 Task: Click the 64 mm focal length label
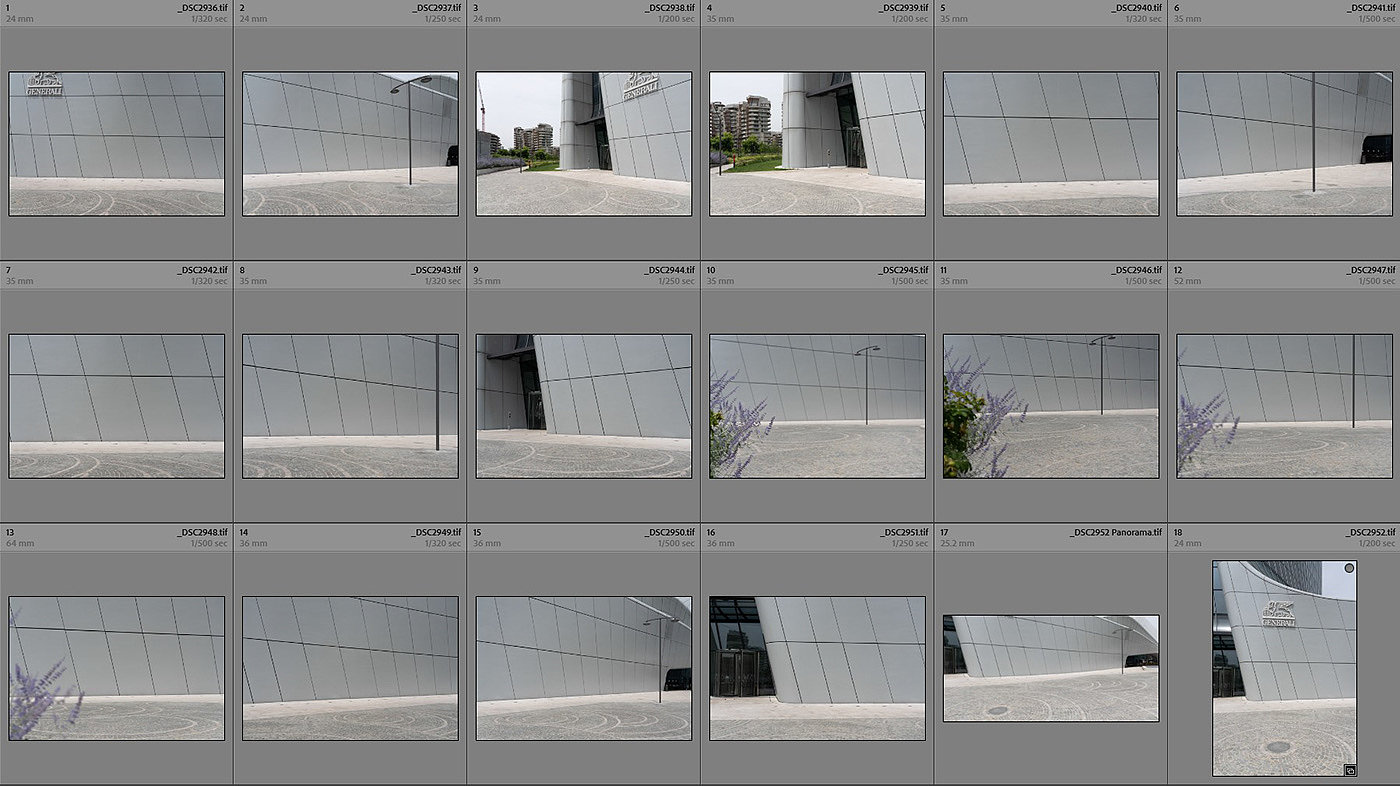click(x=19, y=544)
